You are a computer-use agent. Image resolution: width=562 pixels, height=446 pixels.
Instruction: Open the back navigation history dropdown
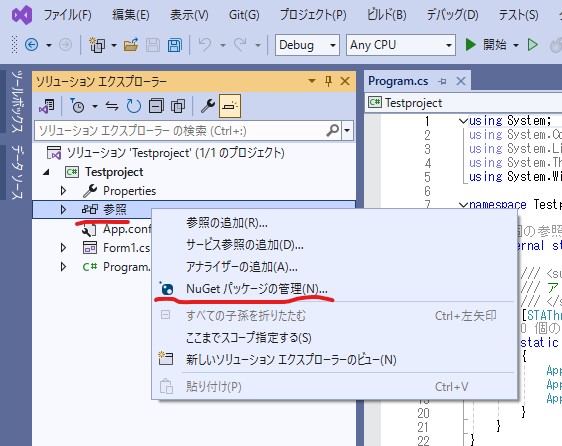[49, 46]
